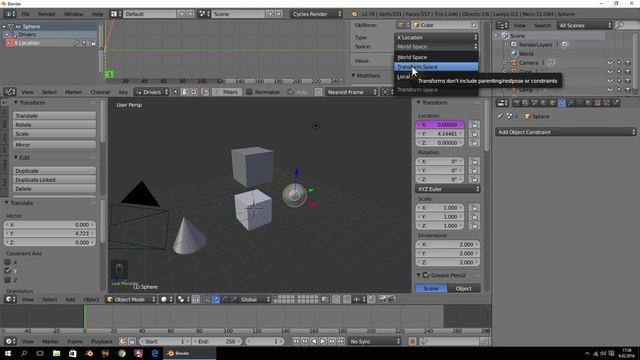
Task: Click play animation button in timeline
Action: tap(323, 341)
